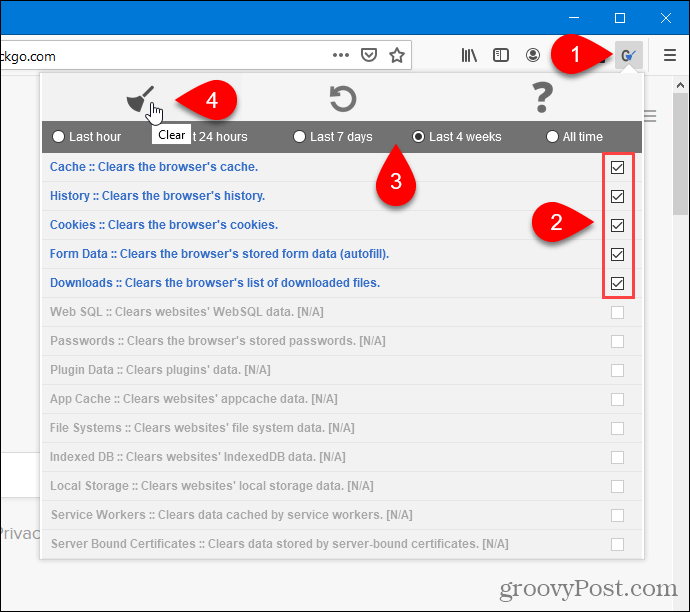The width and height of the screenshot is (690, 612).
Task: Click 'File Systems :: Clears websites' file system data' text
Action: point(202,428)
